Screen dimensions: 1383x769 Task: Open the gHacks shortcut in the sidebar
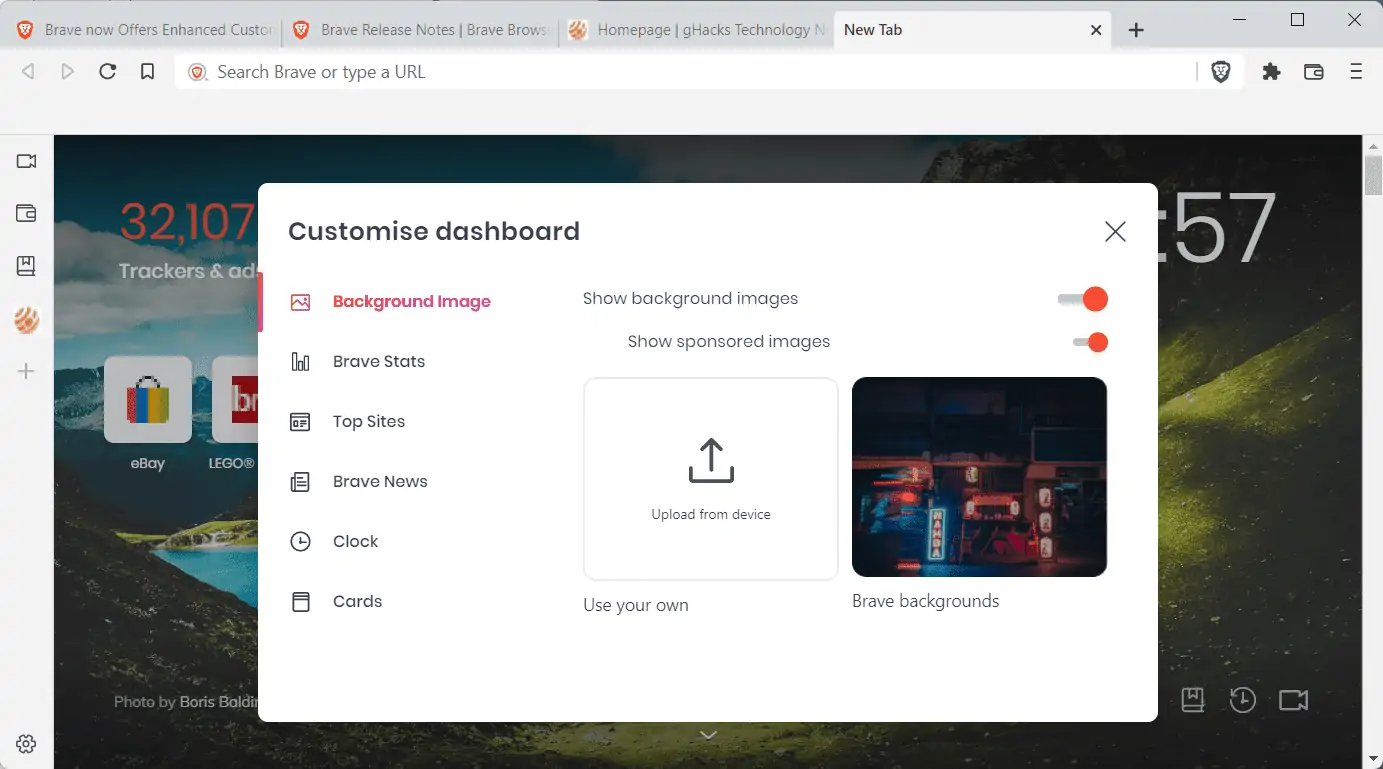click(x=27, y=320)
